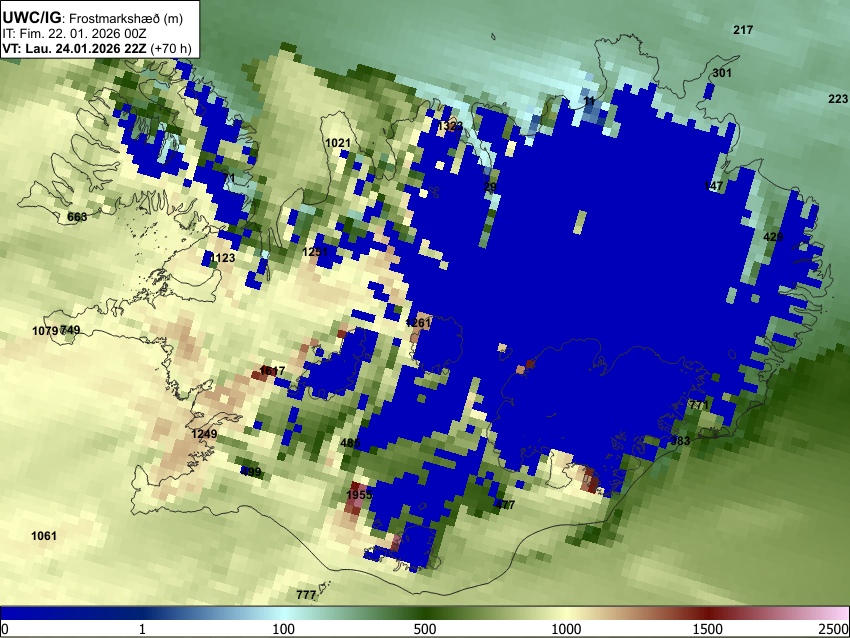Click the map value '147'
The width and height of the screenshot is (850, 638).
[713, 186]
